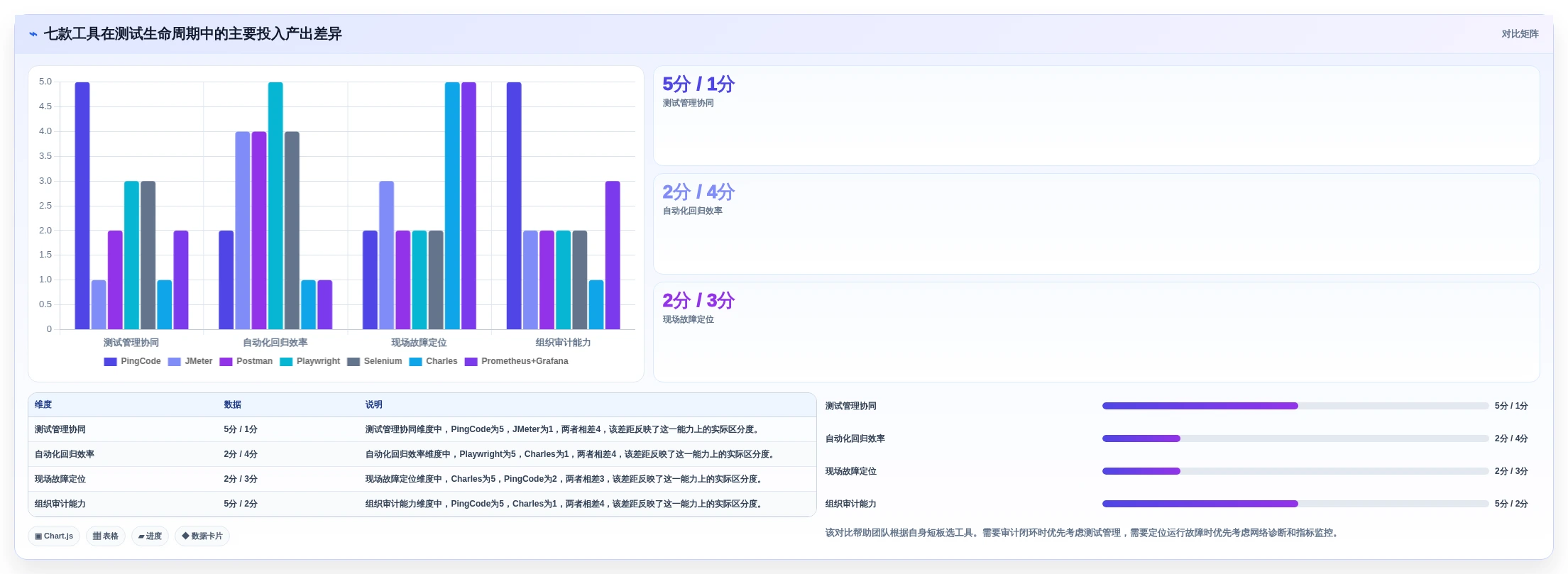This screenshot has width=1568, height=574.
Task: Click 测试管理协同 progress bar
Action: click(x=1295, y=406)
